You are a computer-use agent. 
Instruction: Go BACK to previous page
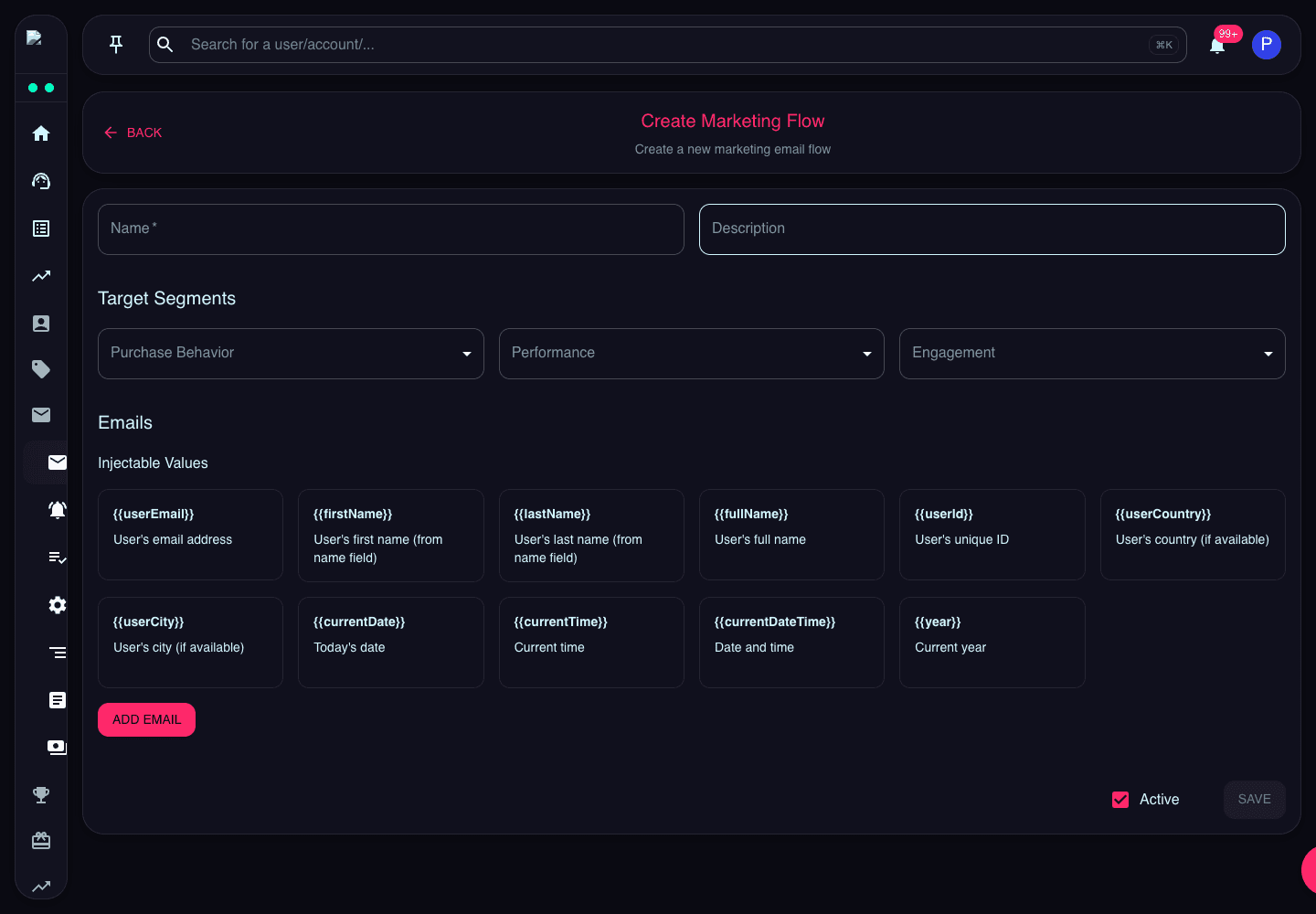click(x=133, y=133)
